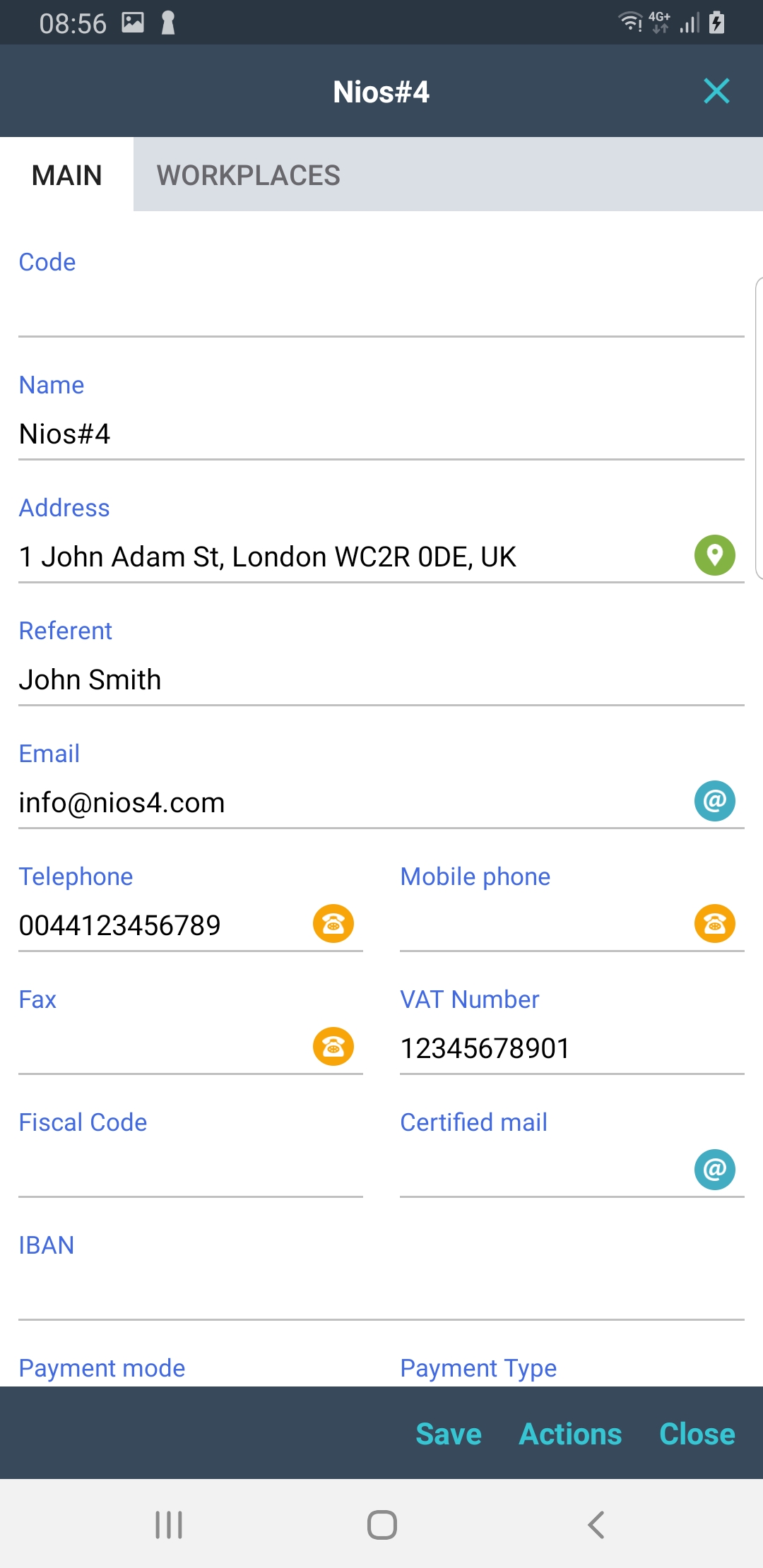763x1568 pixels.
Task: Focus the Code input field
Action: point(381,311)
